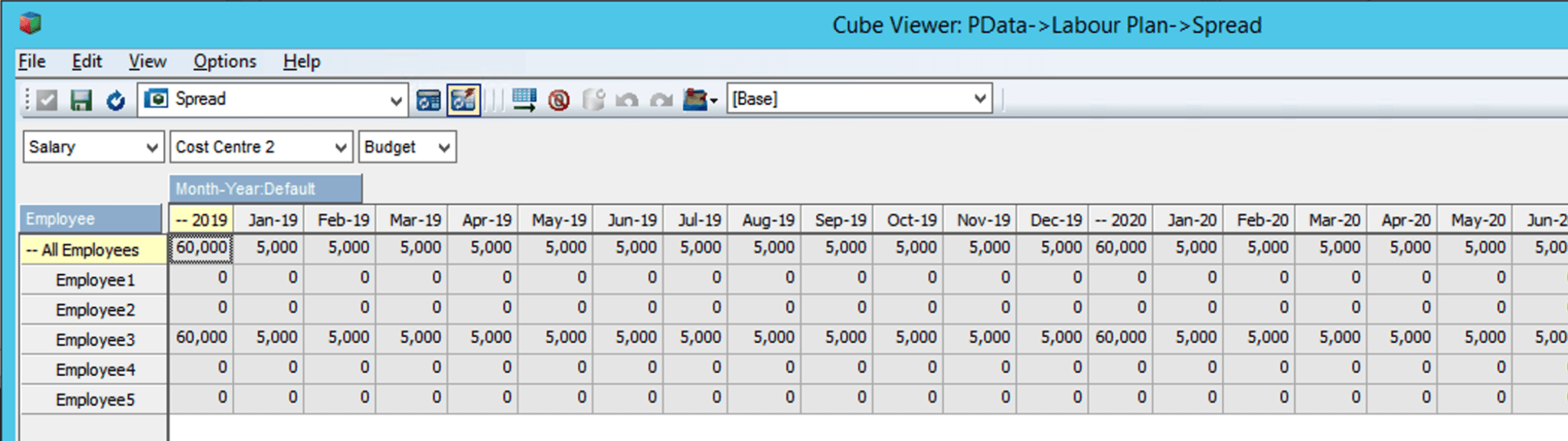This screenshot has height=441, width=1568.
Task: Expand the Spread view dropdown
Action: [x=396, y=100]
